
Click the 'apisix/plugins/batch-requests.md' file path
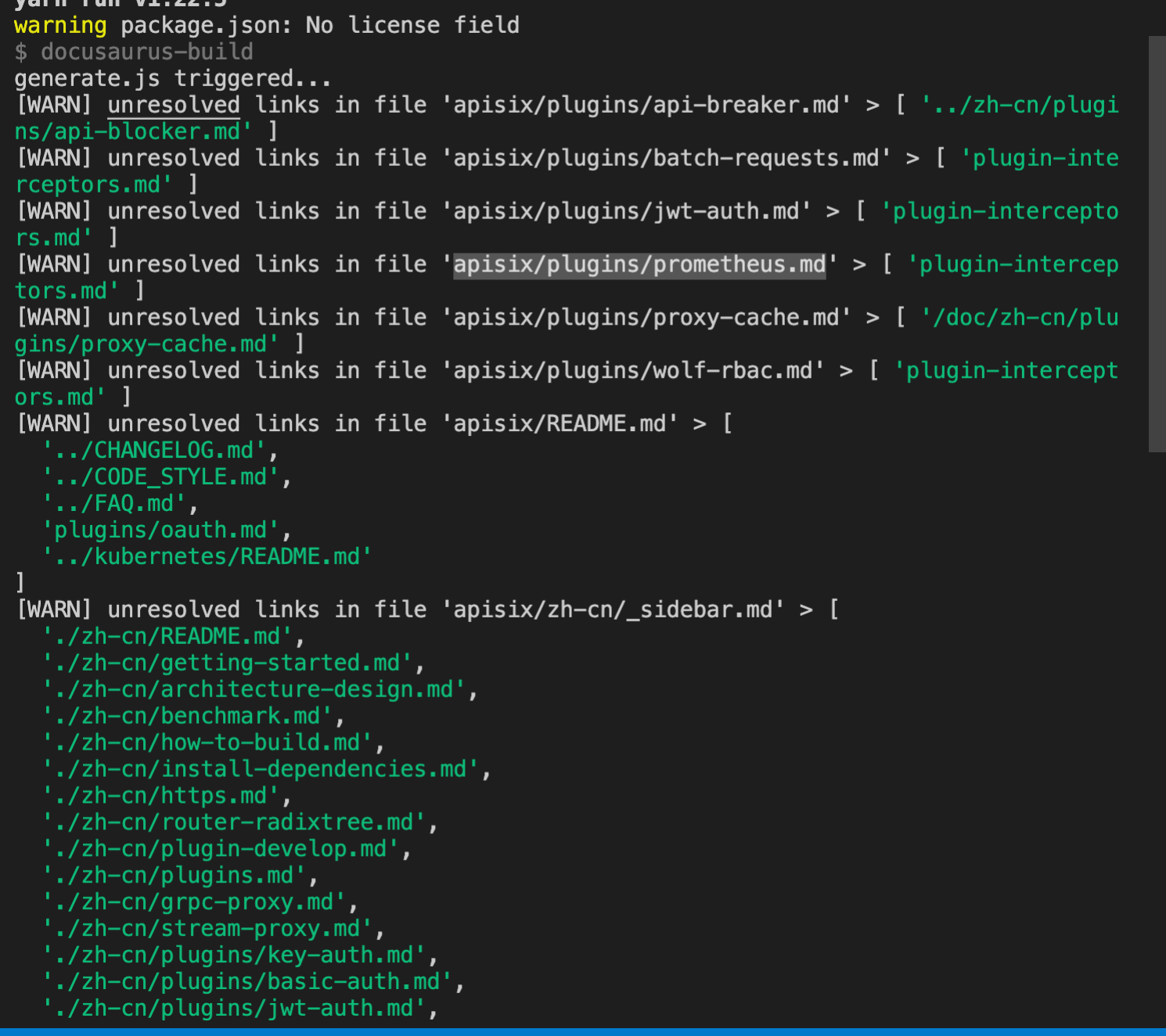coord(666,158)
